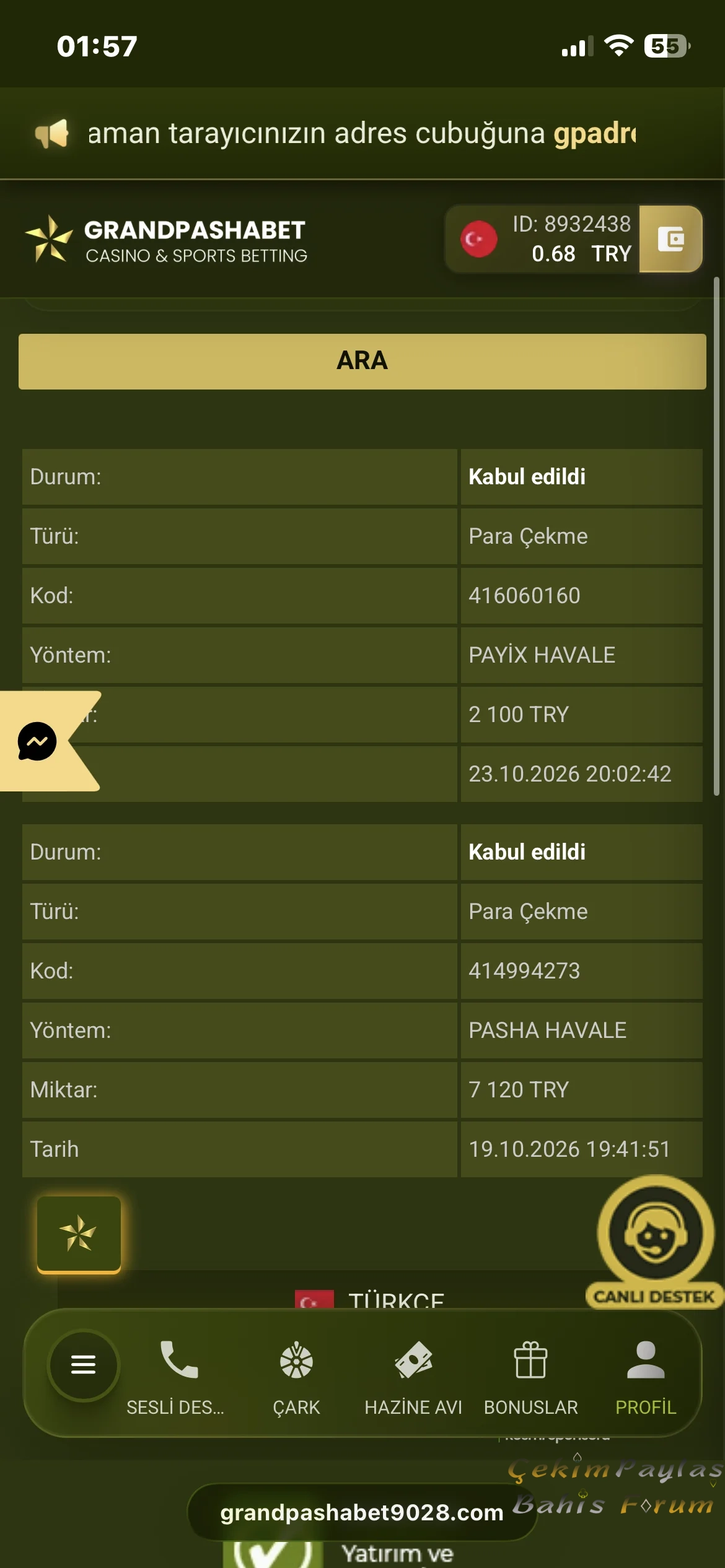Select the PASHA HAVALE method row

[362, 1030]
